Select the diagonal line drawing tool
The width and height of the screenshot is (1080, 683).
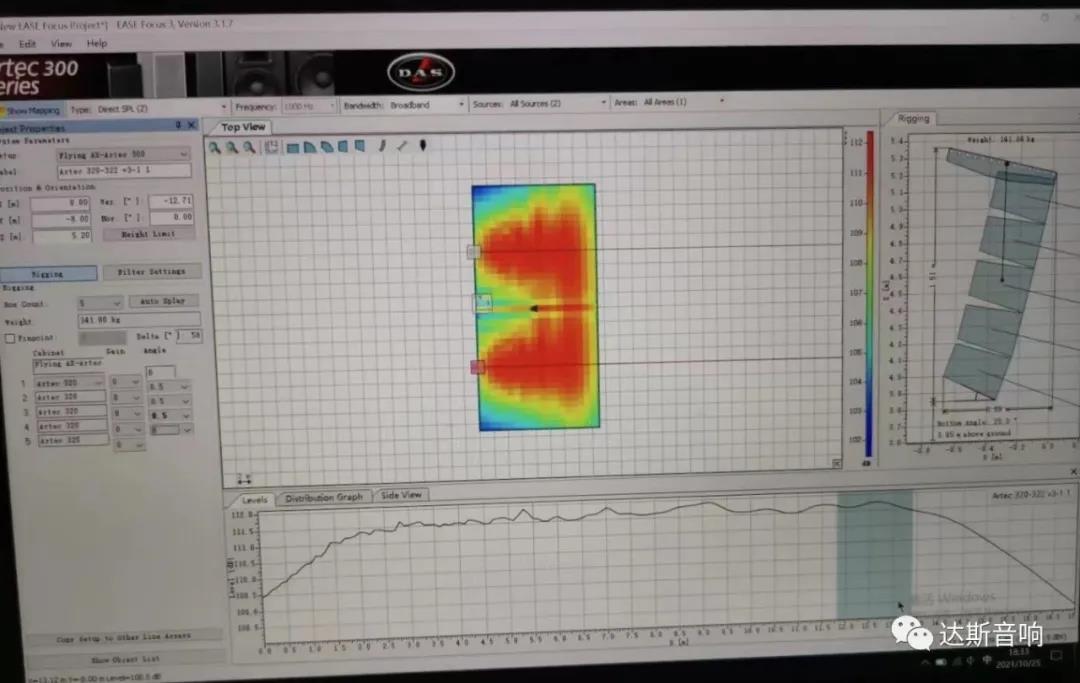pyautogui.click(x=402, y=146)
